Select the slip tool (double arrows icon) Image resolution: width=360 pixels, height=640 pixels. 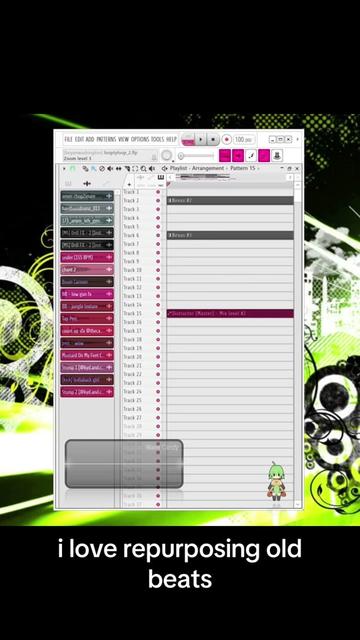pos(118,168)
